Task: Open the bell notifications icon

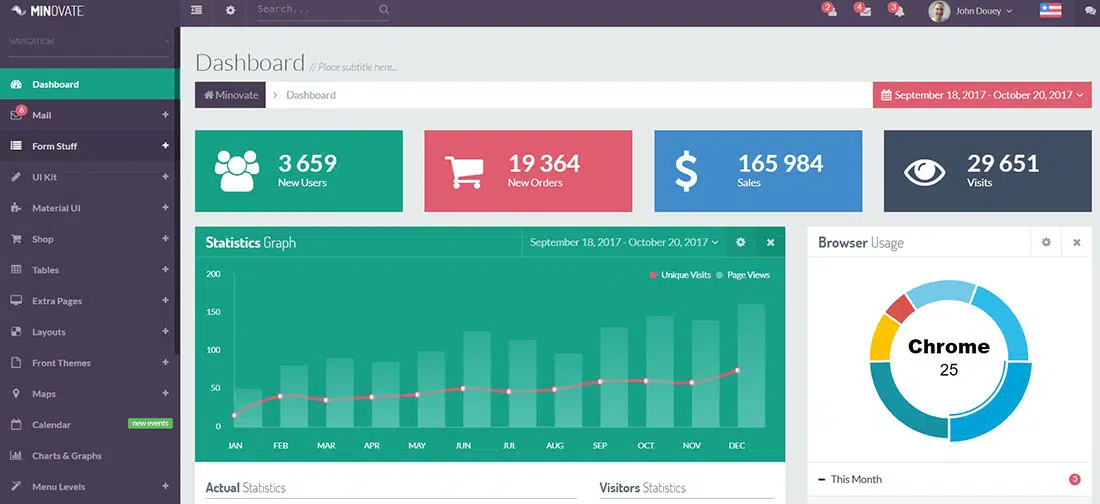Action: point(897,11)
